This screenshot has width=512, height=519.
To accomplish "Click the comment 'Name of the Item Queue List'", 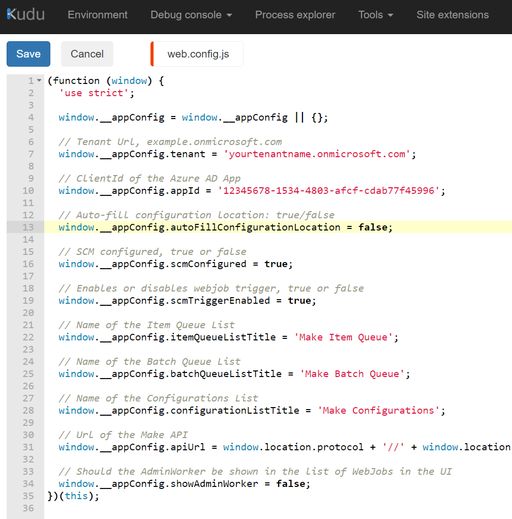I will pos(147,325).
